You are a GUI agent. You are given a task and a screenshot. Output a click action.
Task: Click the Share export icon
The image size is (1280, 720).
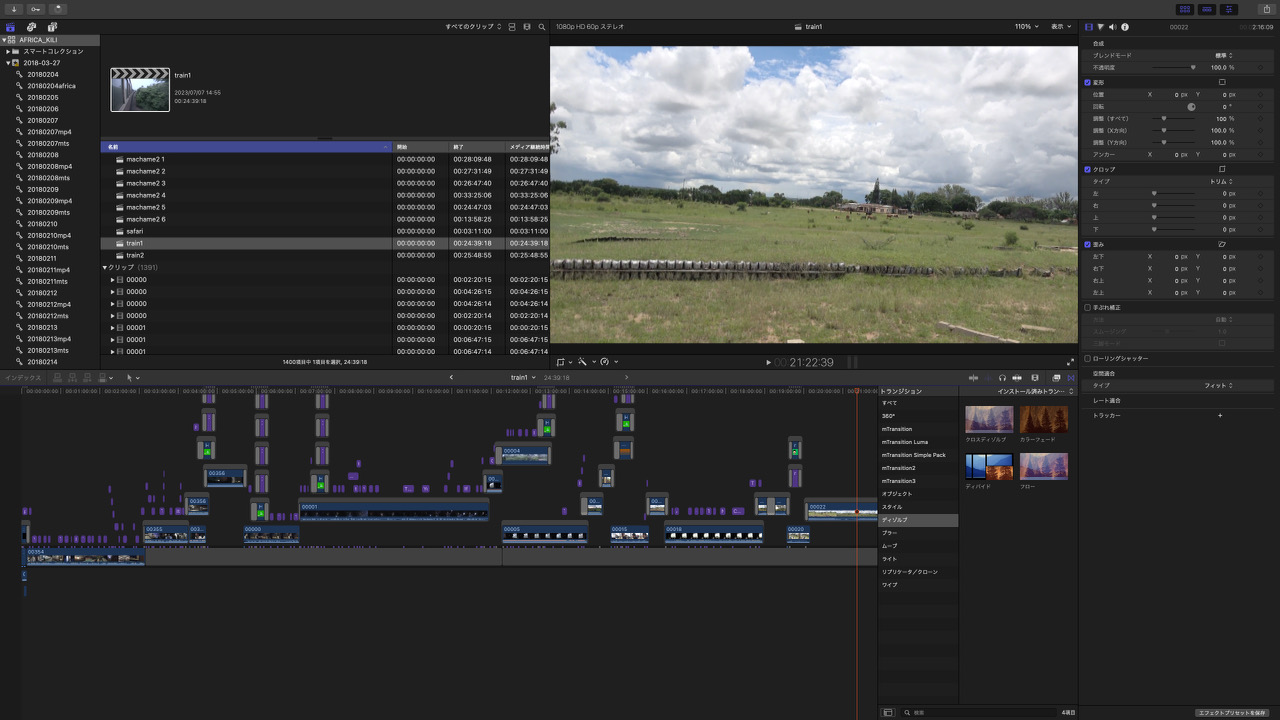point(1266,9)
